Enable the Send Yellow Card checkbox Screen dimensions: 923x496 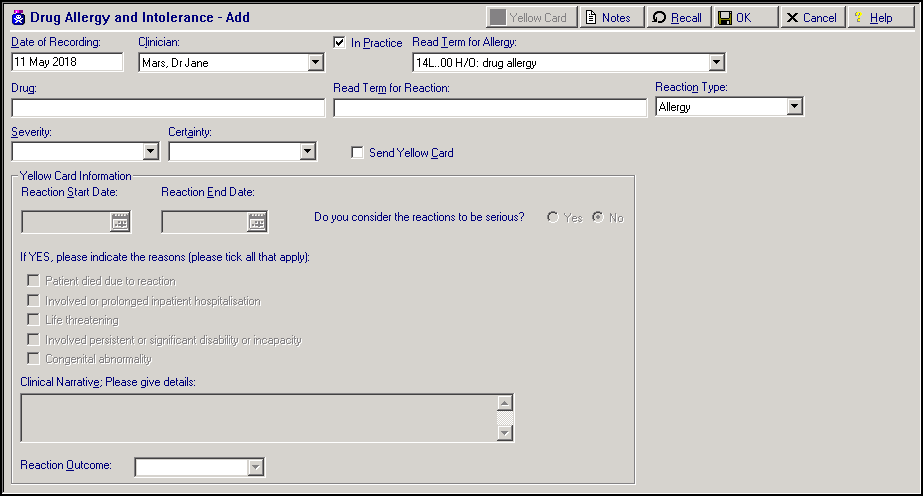[x=357, y=153]
